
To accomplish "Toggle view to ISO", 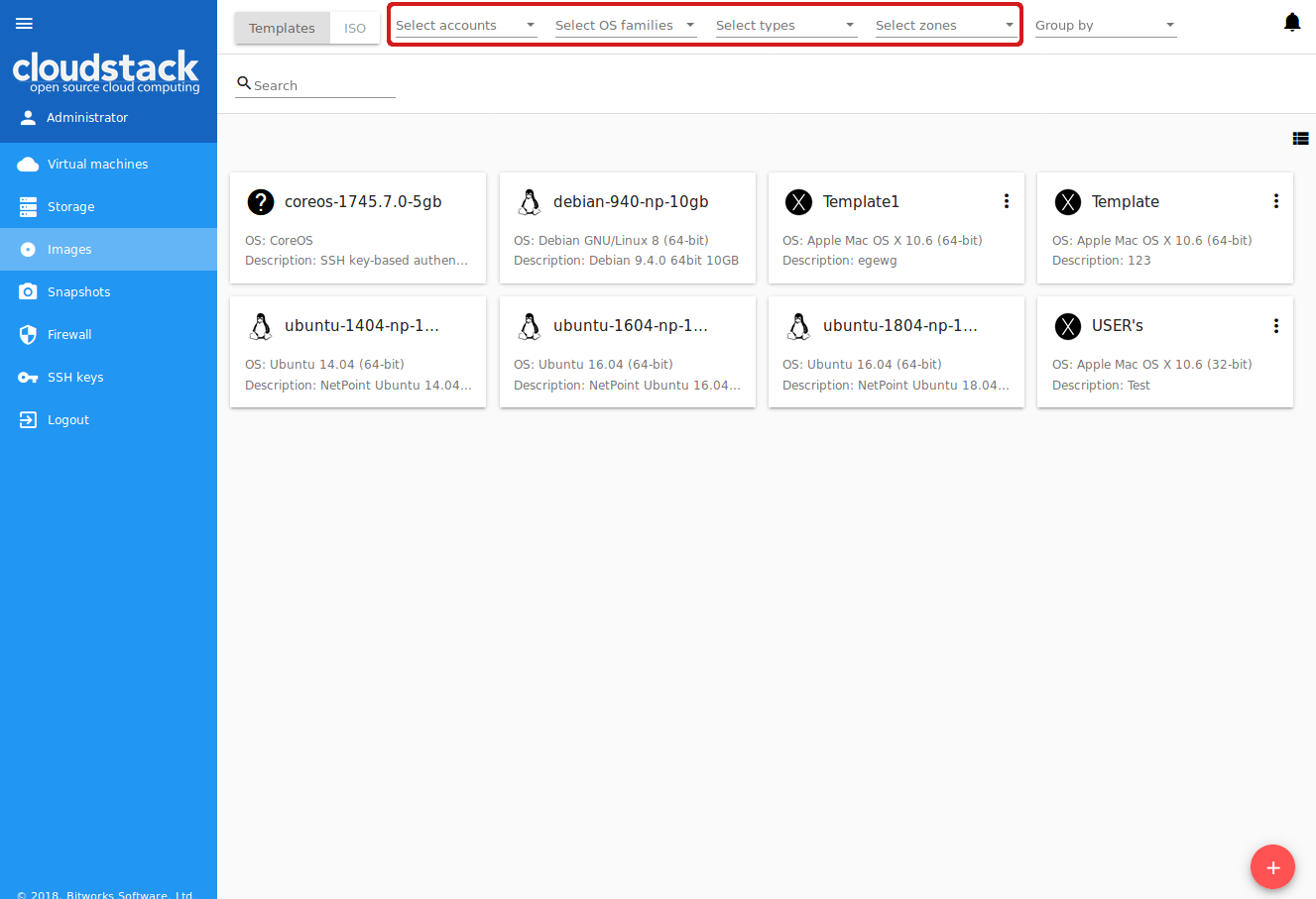I will click(355, 28).
